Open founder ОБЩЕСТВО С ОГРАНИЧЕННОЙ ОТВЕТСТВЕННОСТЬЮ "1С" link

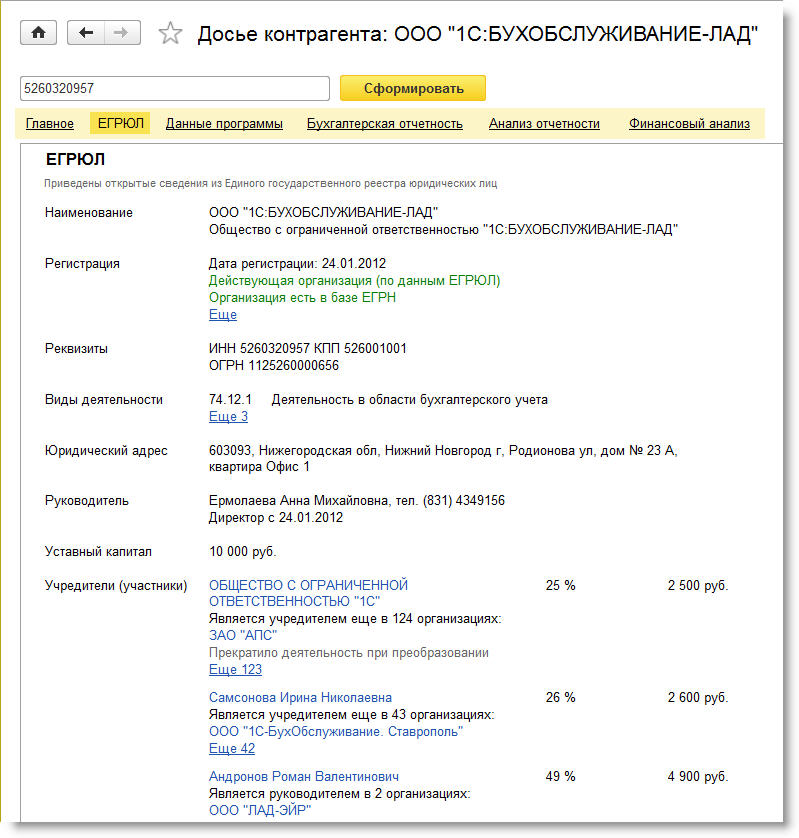[308, 593]
